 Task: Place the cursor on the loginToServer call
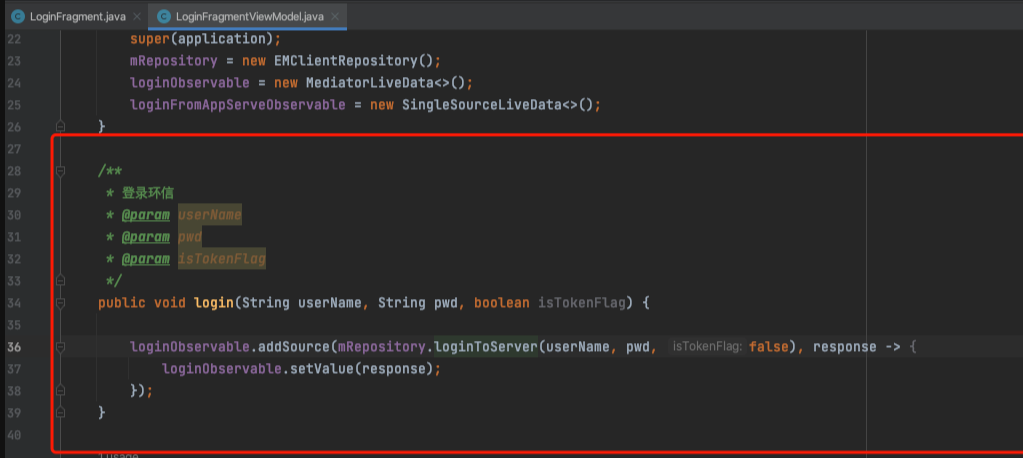(486, 347)
